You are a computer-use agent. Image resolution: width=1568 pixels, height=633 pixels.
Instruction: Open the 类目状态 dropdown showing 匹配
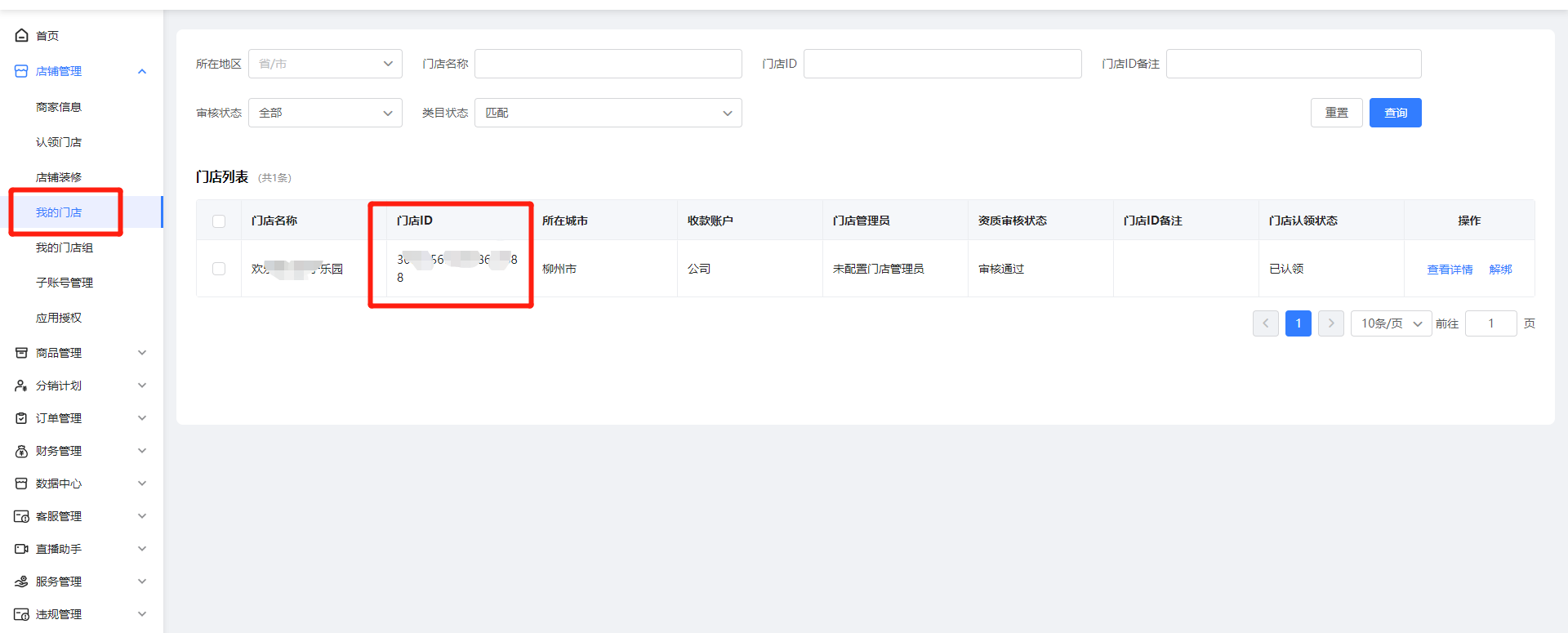pos(608,113)
